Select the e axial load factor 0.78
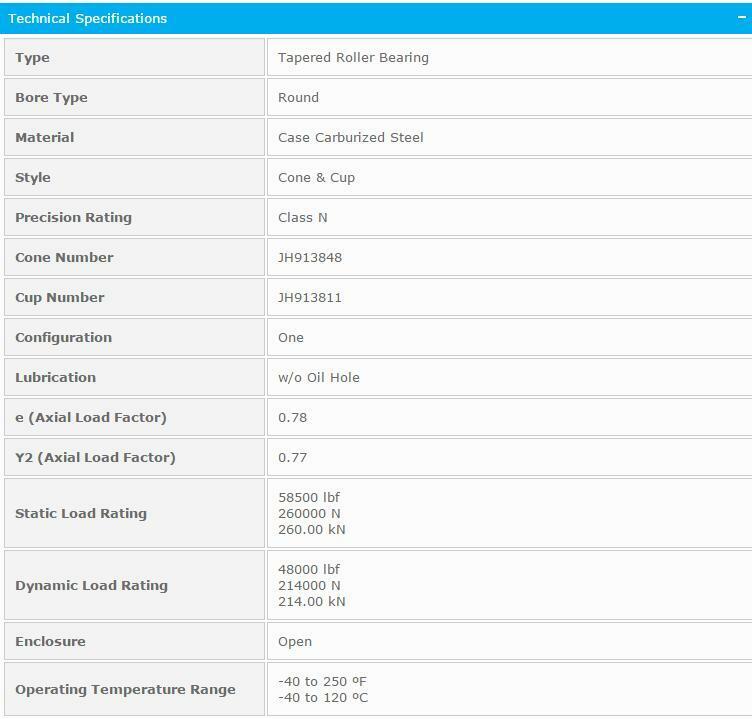752x719 pixels. point(292,418)
